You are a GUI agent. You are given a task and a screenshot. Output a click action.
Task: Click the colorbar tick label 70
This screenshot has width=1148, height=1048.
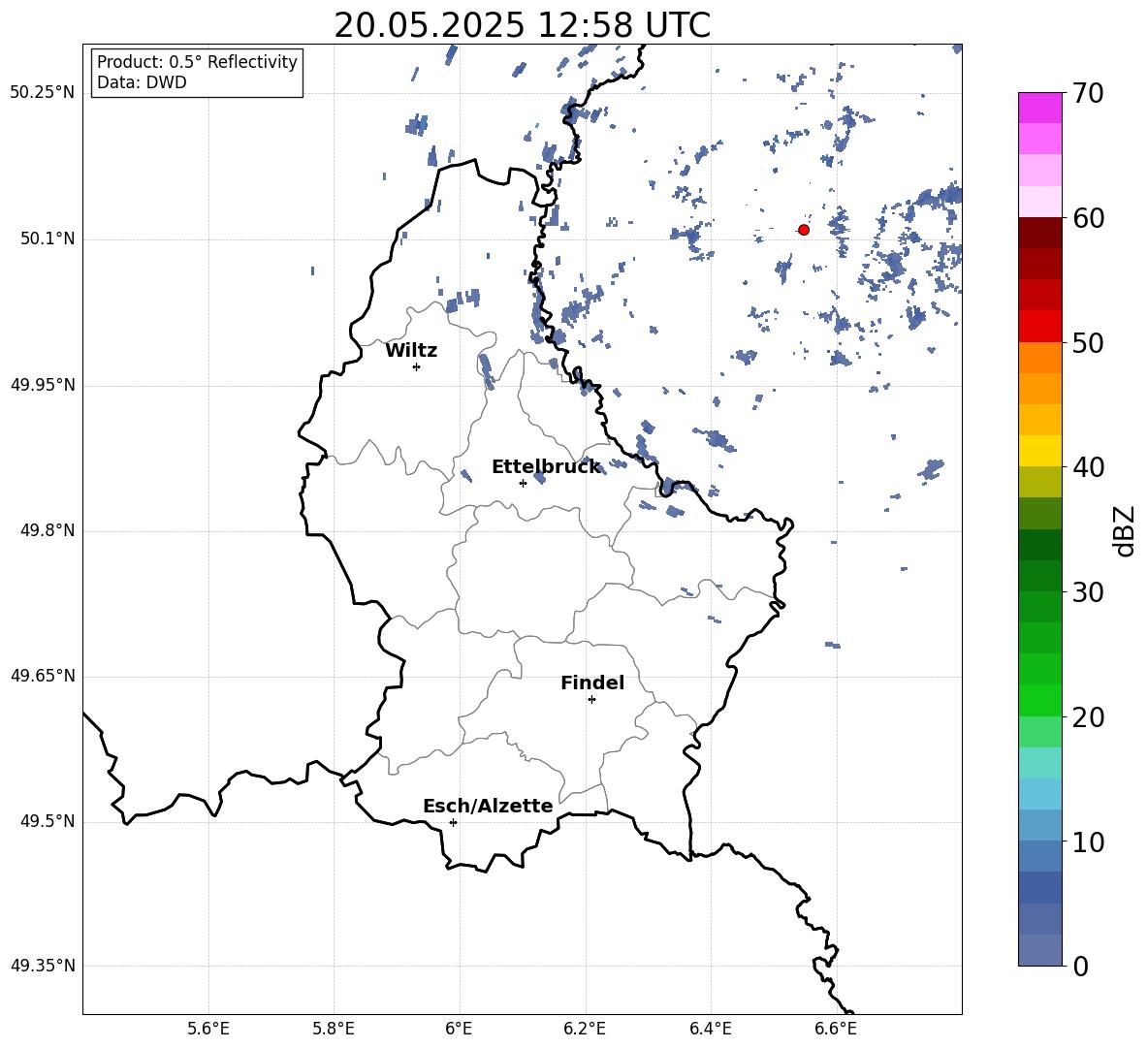(x=1088, y=94)
